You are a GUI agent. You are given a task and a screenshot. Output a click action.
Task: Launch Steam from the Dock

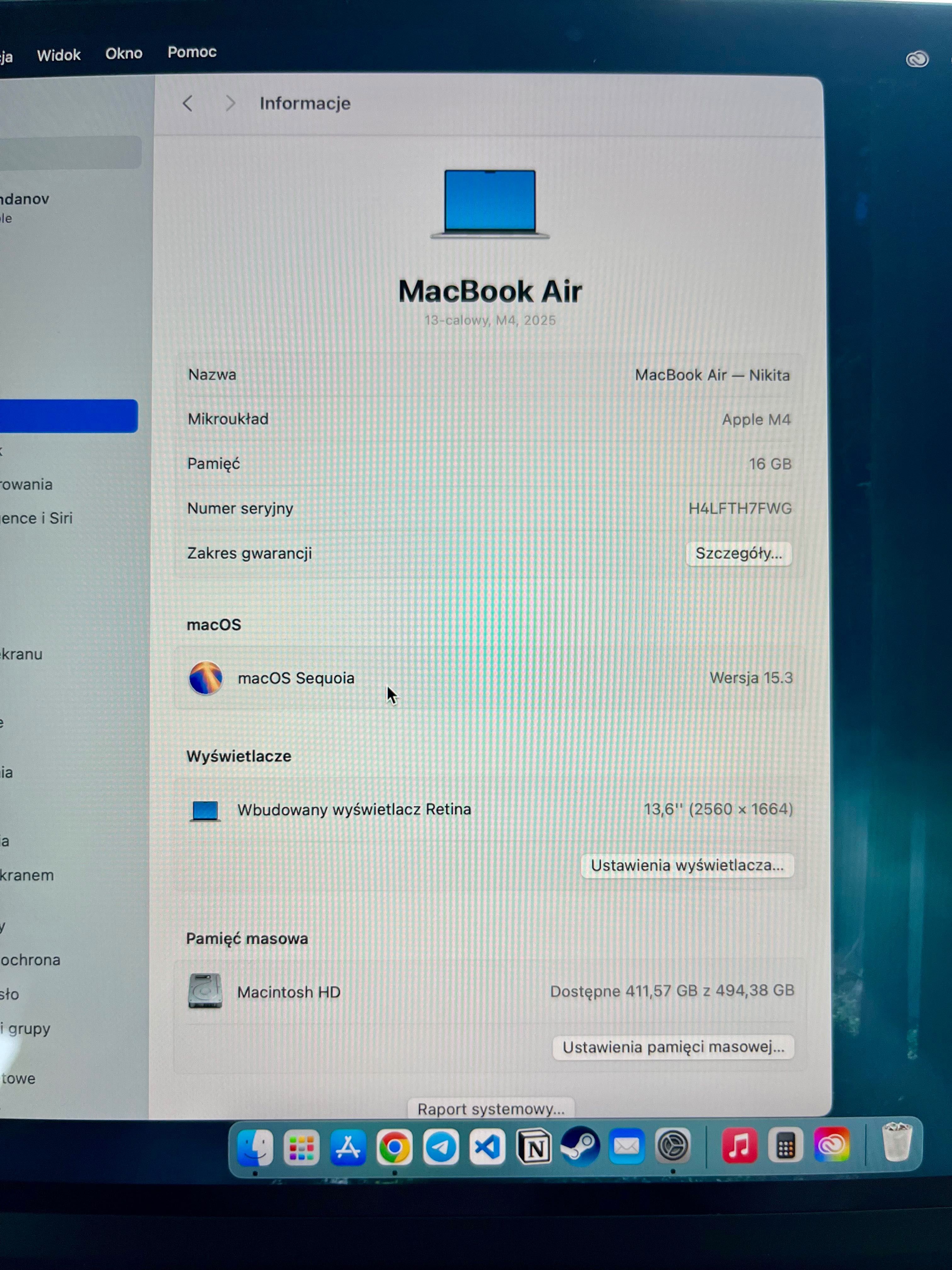[x=580, y=1147]
